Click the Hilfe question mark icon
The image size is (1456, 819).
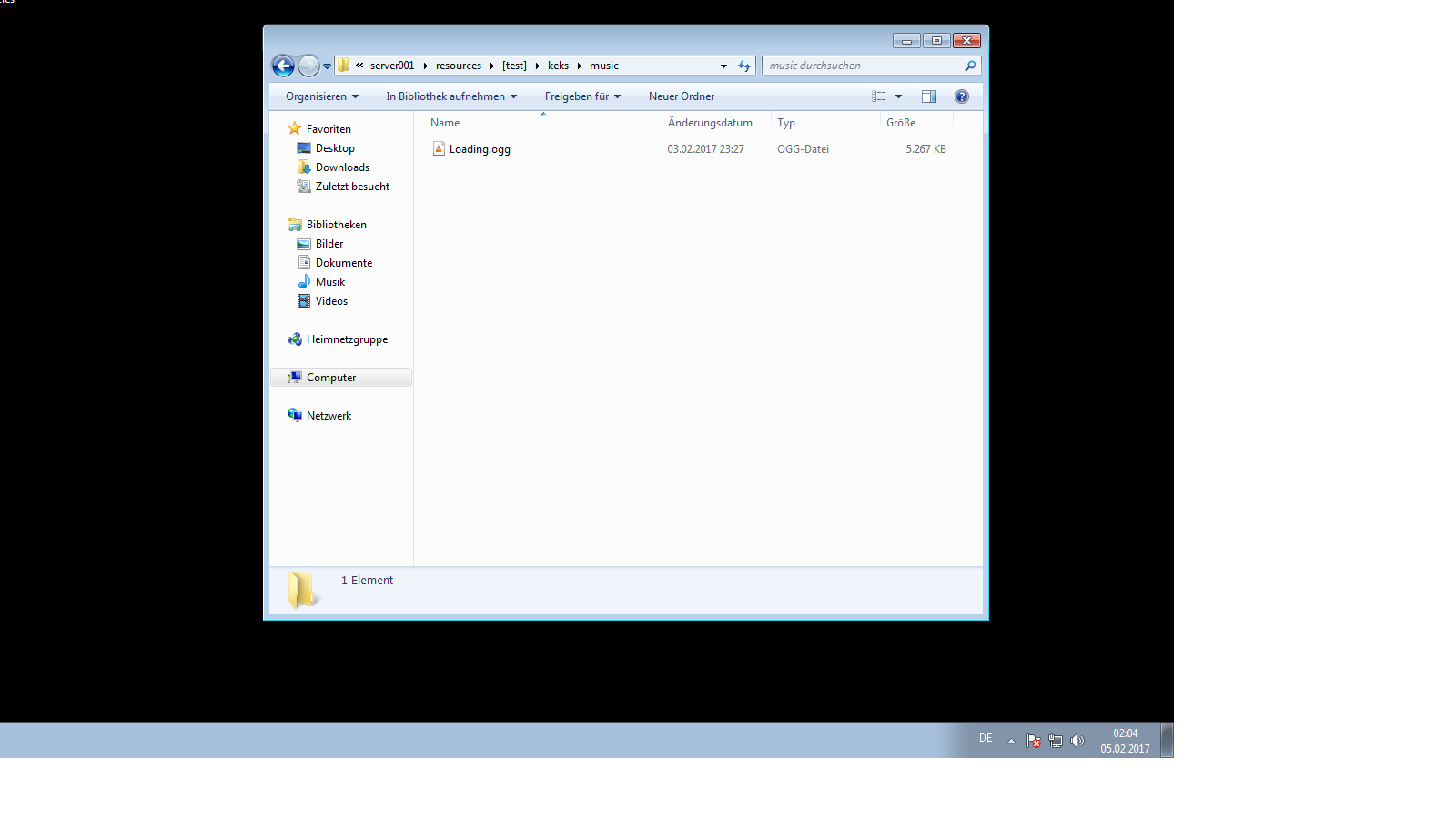962,96
